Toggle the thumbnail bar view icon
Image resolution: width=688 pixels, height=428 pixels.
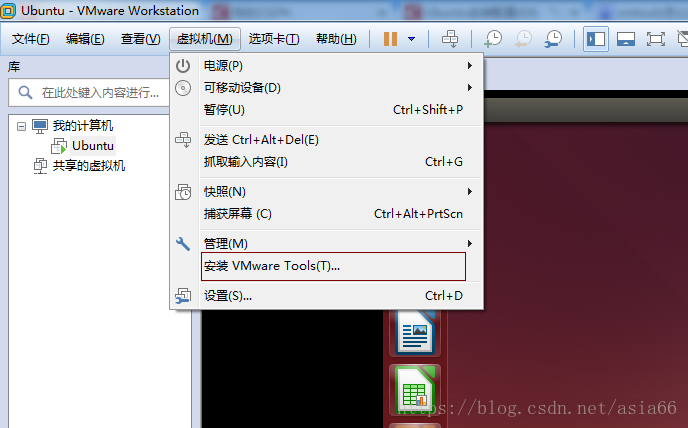click(x=626, y=39)
